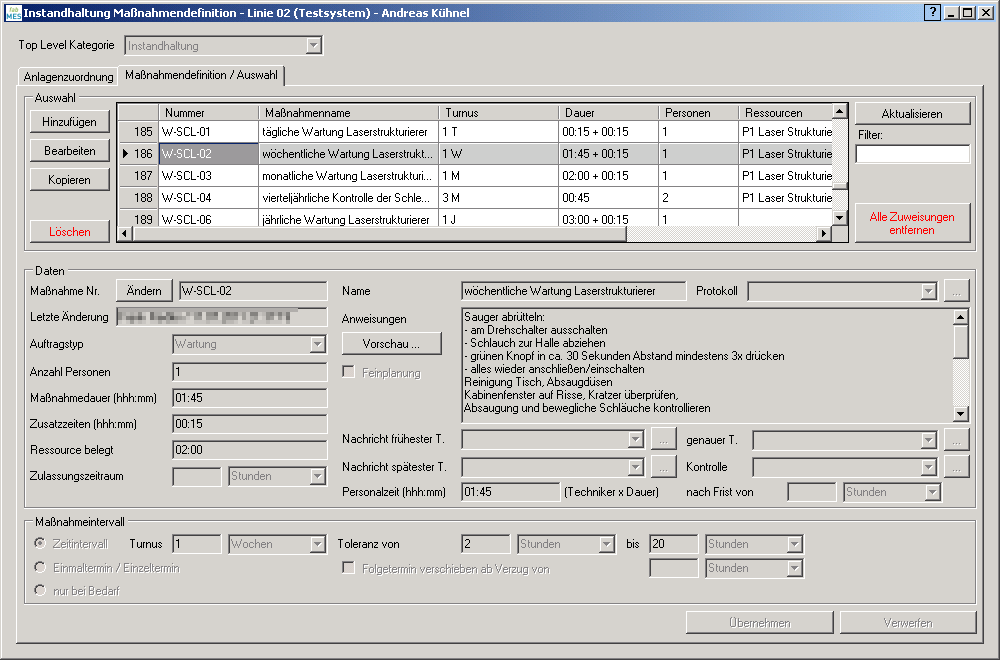Click ellipsis next to Nachricht frühester T.
This screenshot has width=1000, height=660.
coord(664,438)
